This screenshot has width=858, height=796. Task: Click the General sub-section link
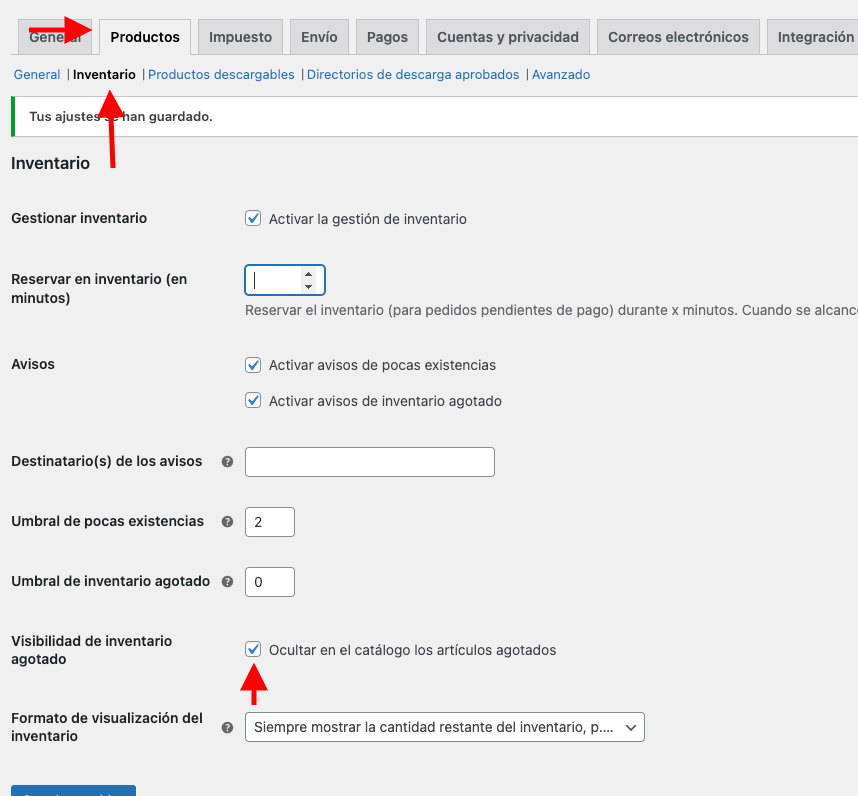click(x=37, y=74)
